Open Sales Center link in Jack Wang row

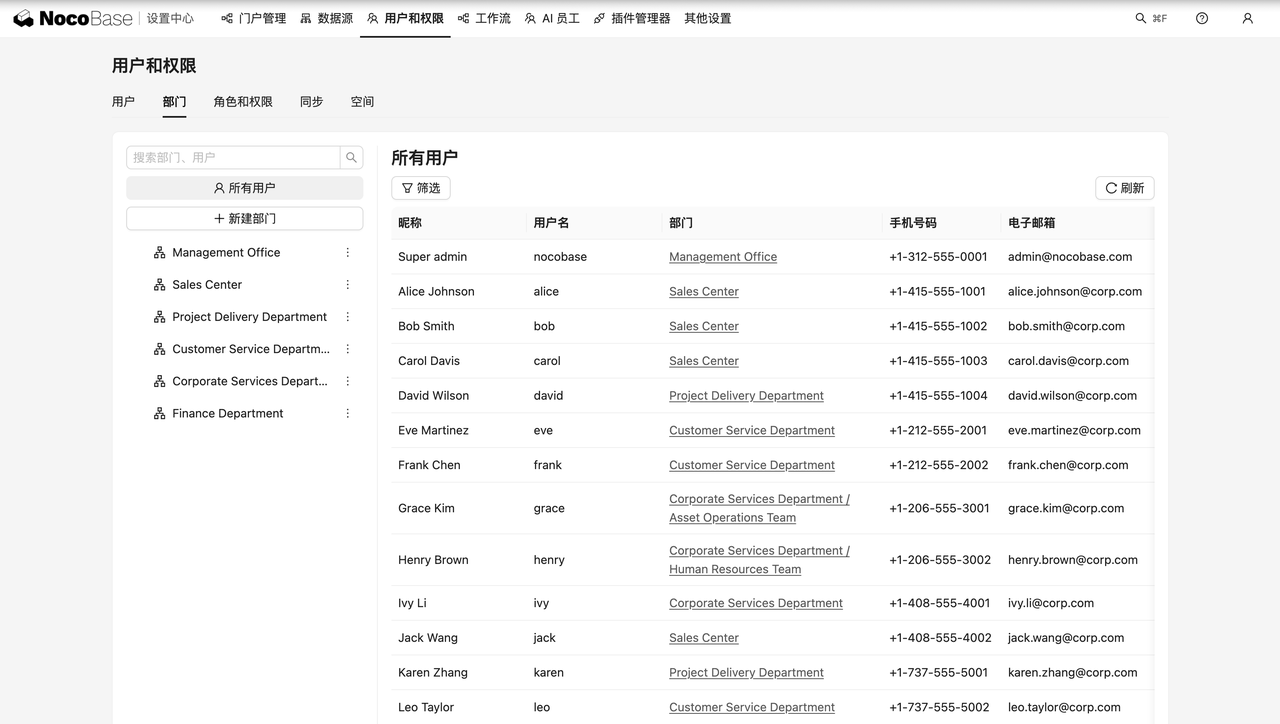pos(704,638)
